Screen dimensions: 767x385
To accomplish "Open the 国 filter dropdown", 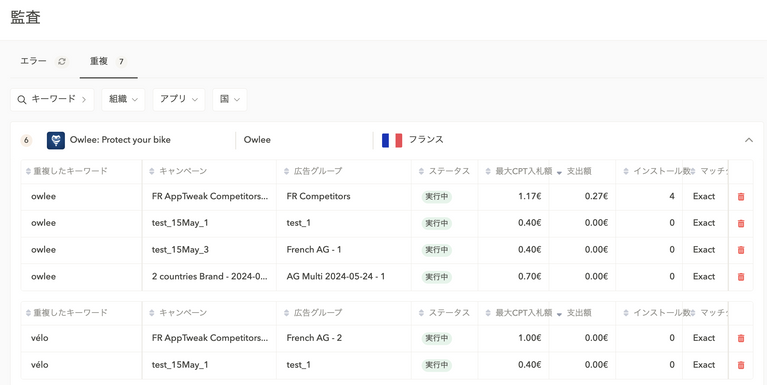I will coord(229,99).
